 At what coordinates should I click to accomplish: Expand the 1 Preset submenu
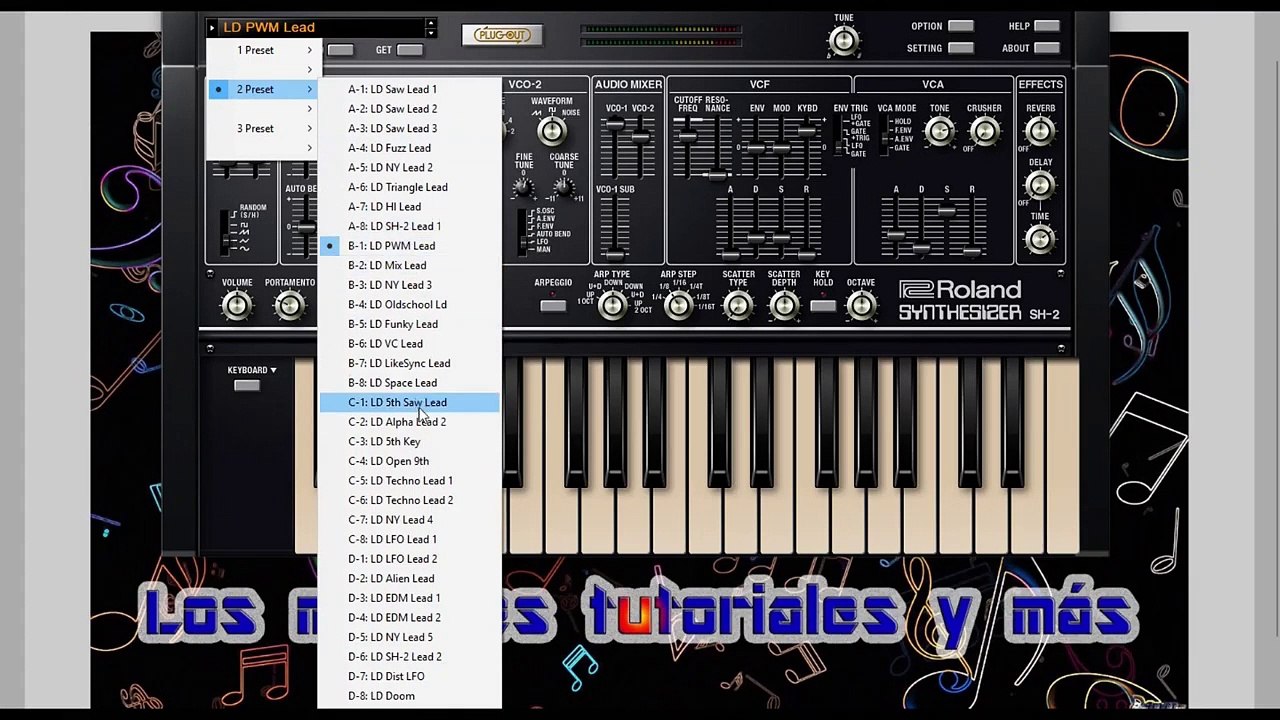[x=263, y=50]
